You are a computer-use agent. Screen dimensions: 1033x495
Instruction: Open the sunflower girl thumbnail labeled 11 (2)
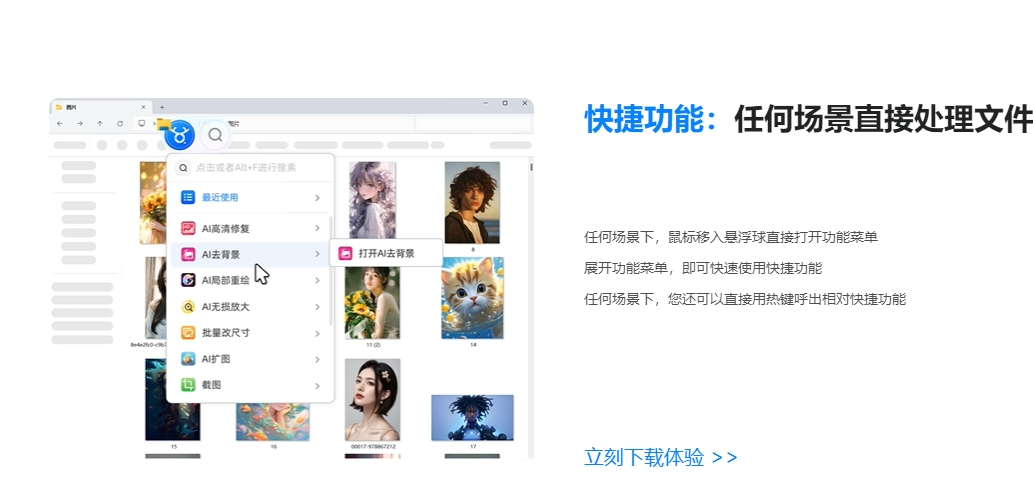[x=372, y=303]
